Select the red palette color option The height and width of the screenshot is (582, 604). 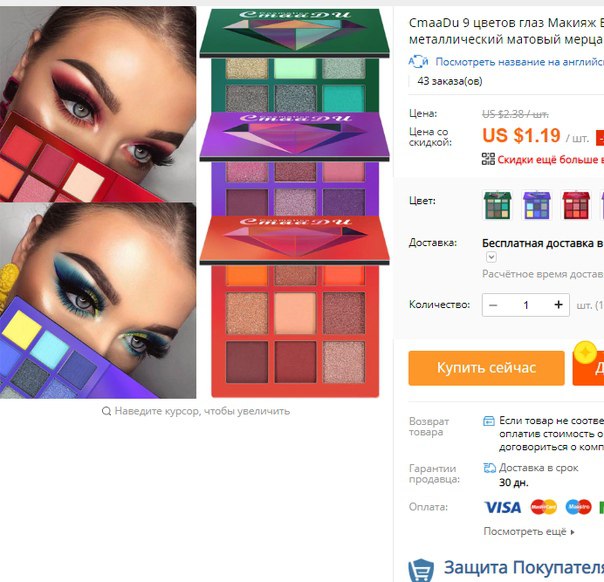pos(576,205)
